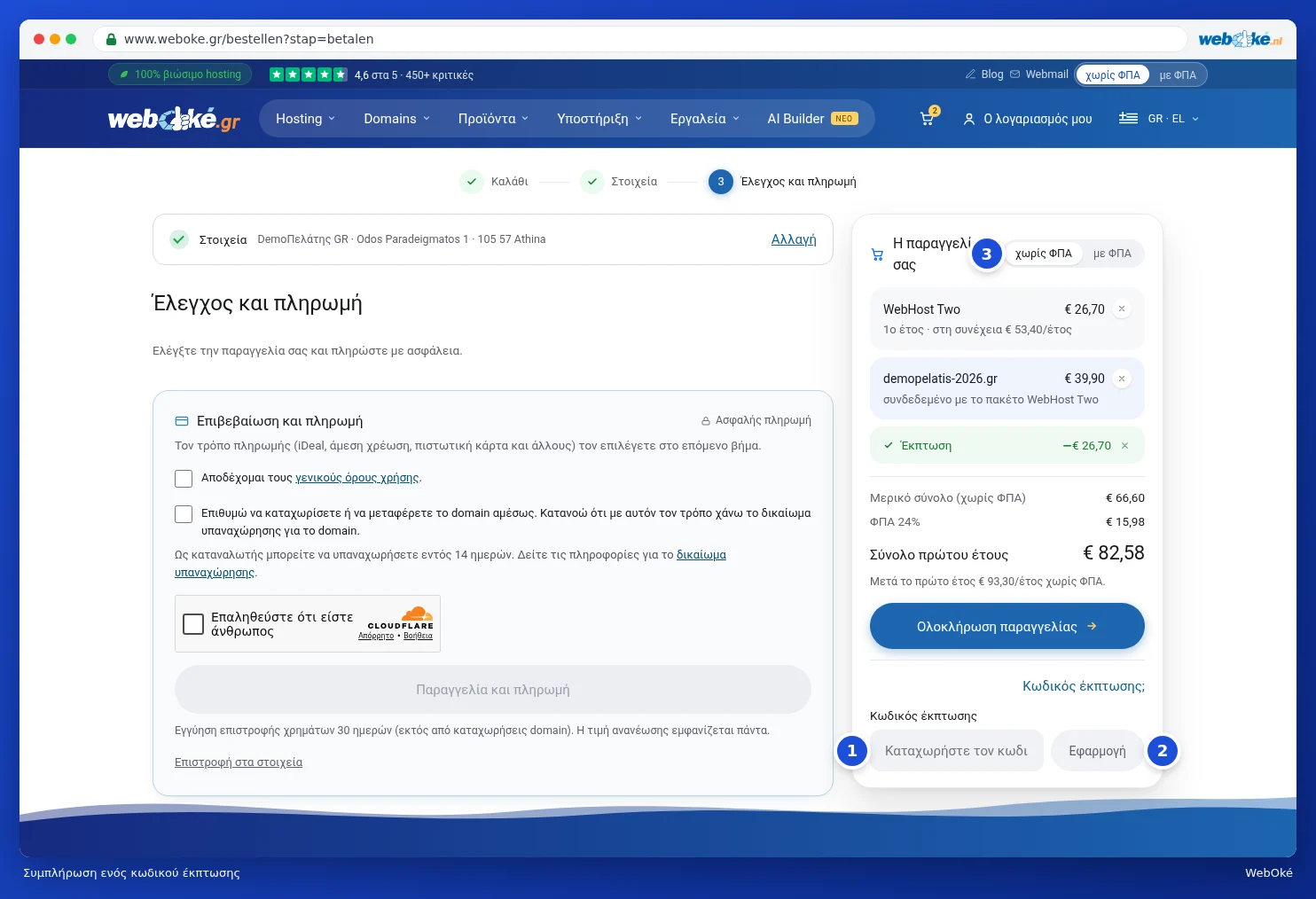Remove demopelatis-2026.gr from the order

click(1122, 379)
